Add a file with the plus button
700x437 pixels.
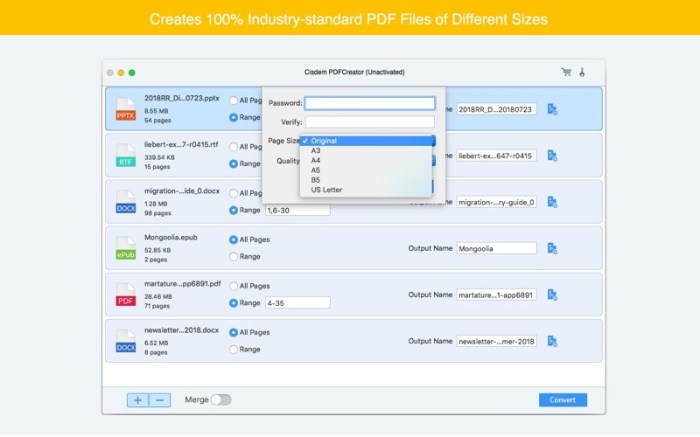point(138,400)
